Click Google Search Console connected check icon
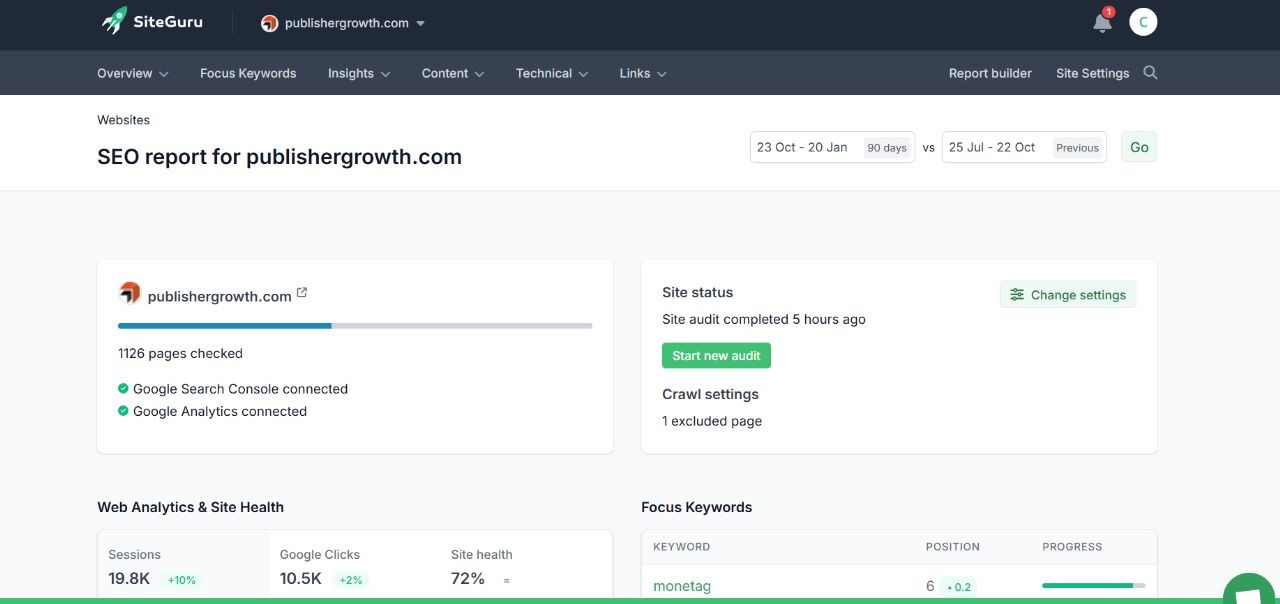The width and height of the screenshot is (1280, 604). [x=123, y=388]
